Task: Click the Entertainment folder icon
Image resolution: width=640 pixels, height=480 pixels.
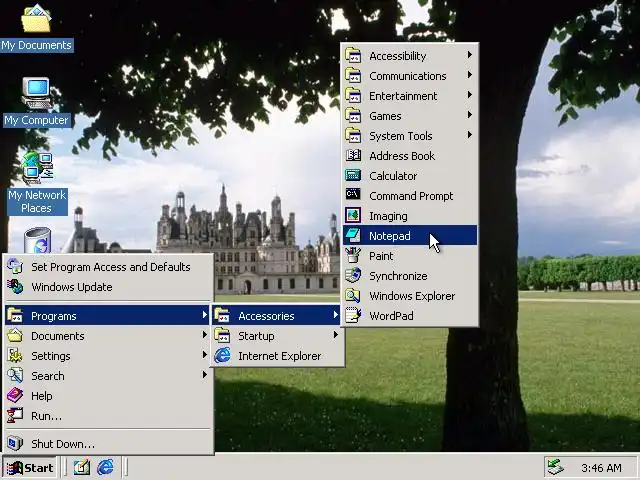Action: 353,95
